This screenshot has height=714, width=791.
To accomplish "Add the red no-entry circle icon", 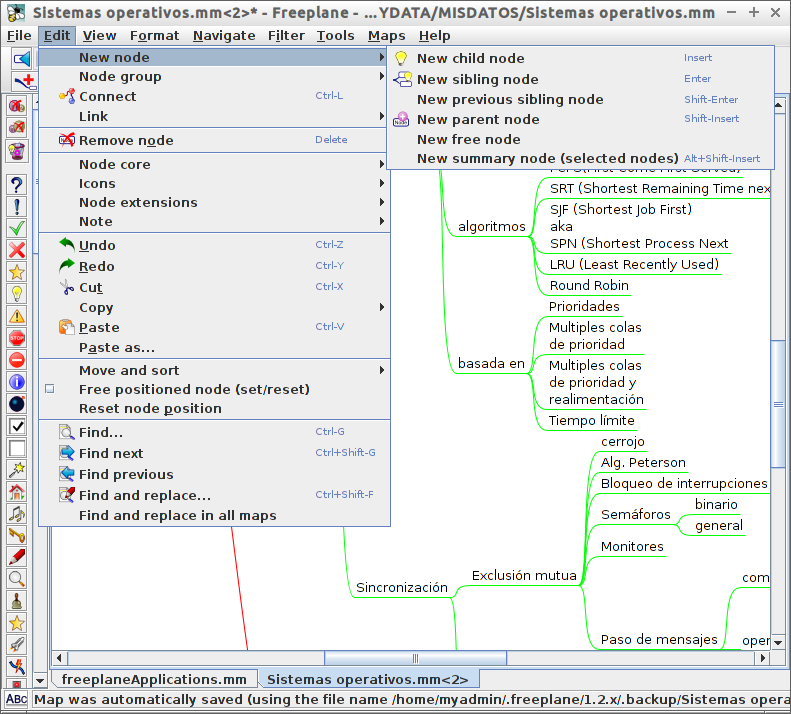I will [17, 360].
